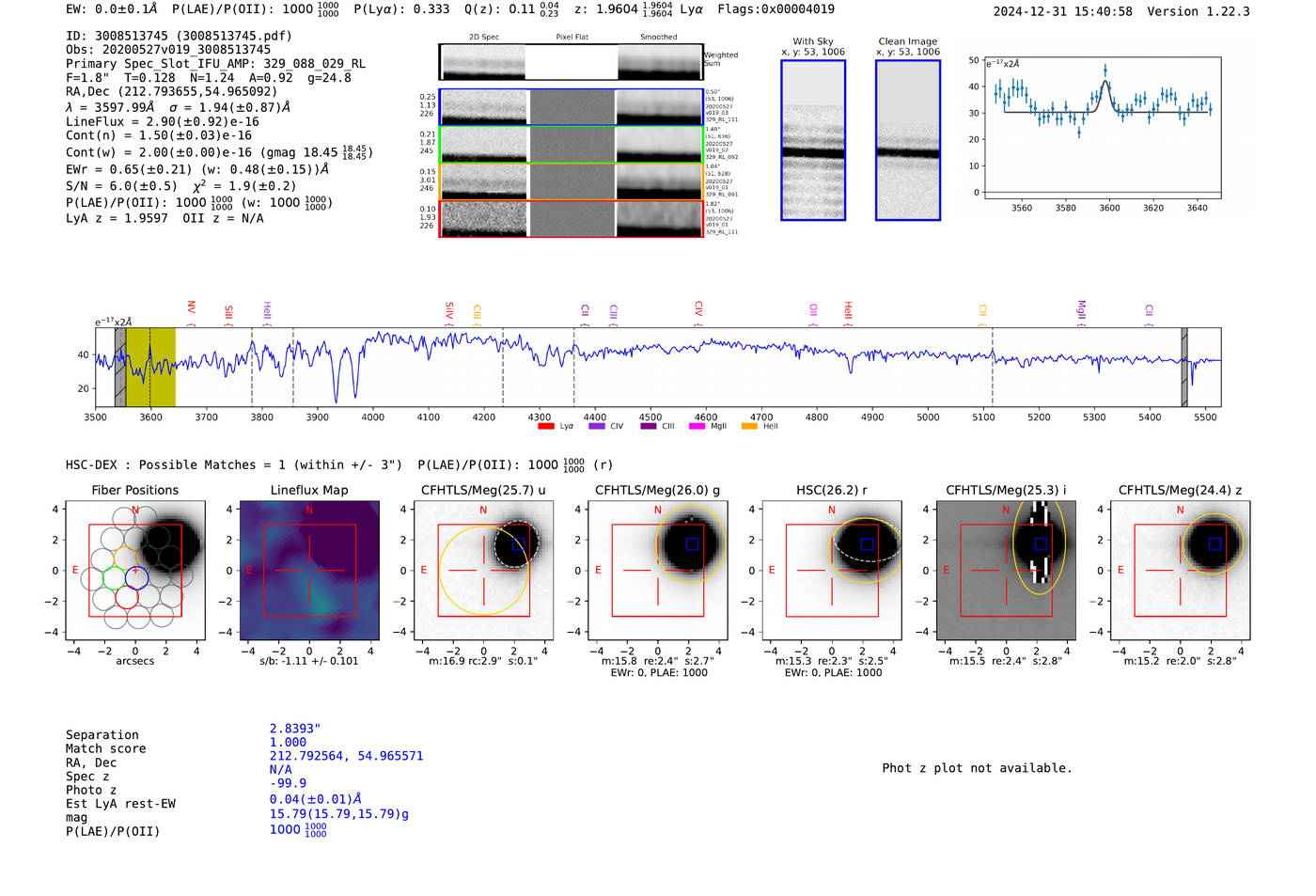Screen dimensions: 1316x896
Task: Click the yellow highlighted region in the spectrum
Action: tap(150, 367)
